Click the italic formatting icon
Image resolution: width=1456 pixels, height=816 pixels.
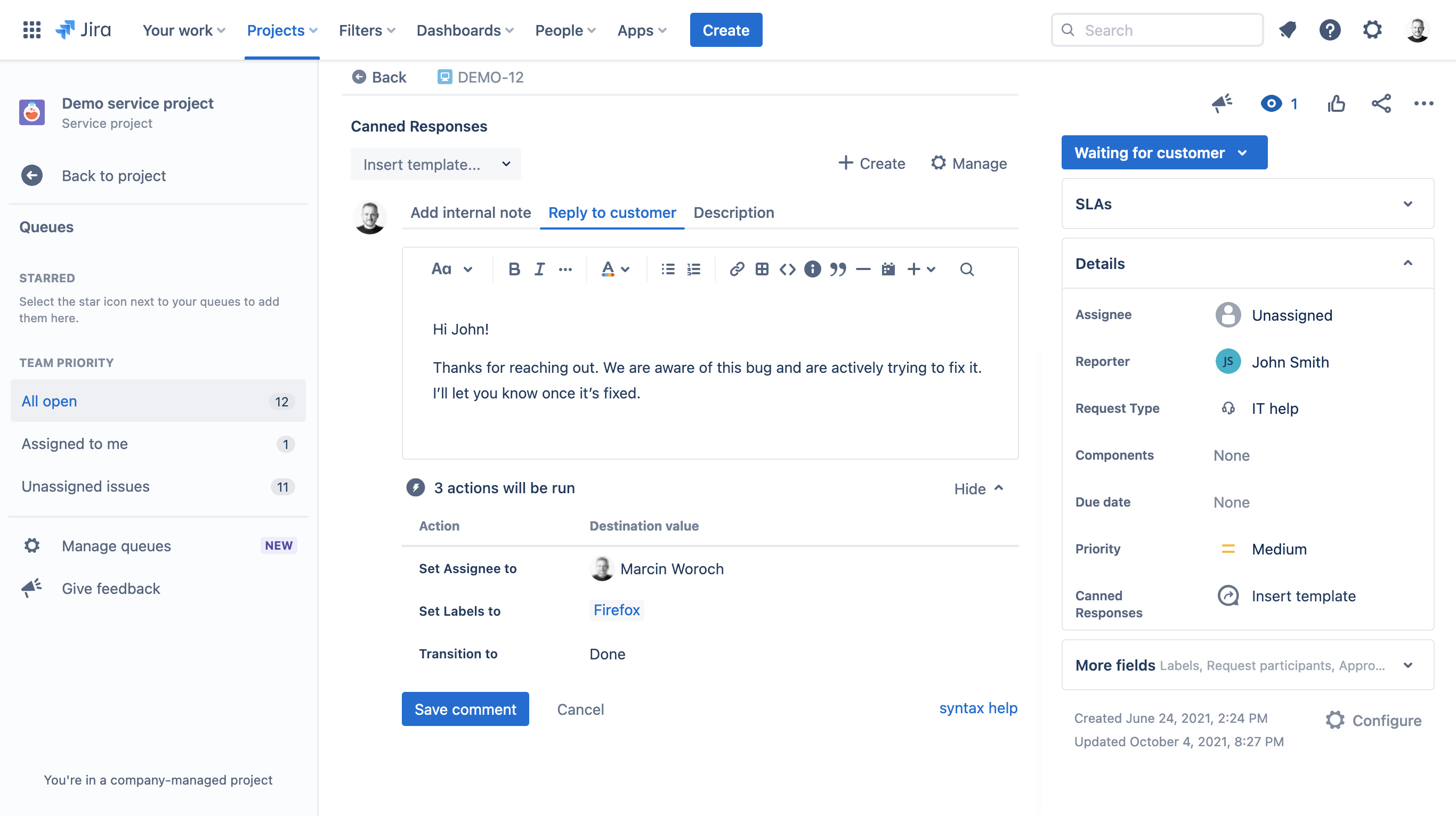[538, 269]
